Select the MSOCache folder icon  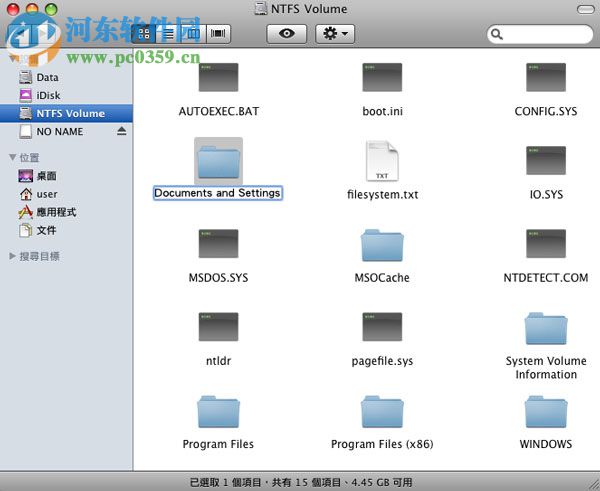click(x=382, y=245)
